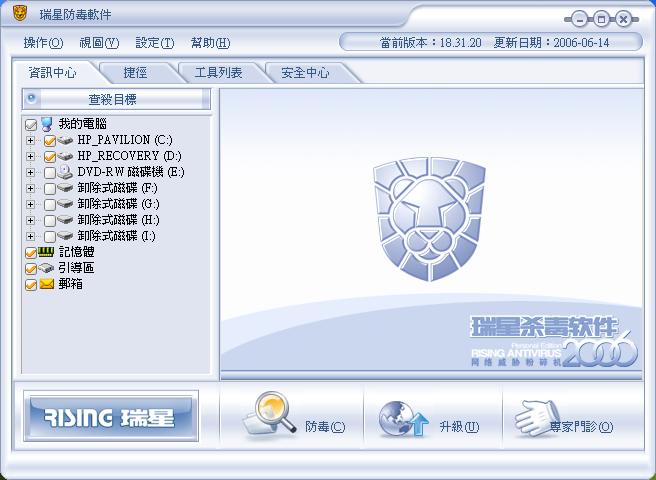Expand the HP_RECOVERY (D:) tree node

[30, 156]
